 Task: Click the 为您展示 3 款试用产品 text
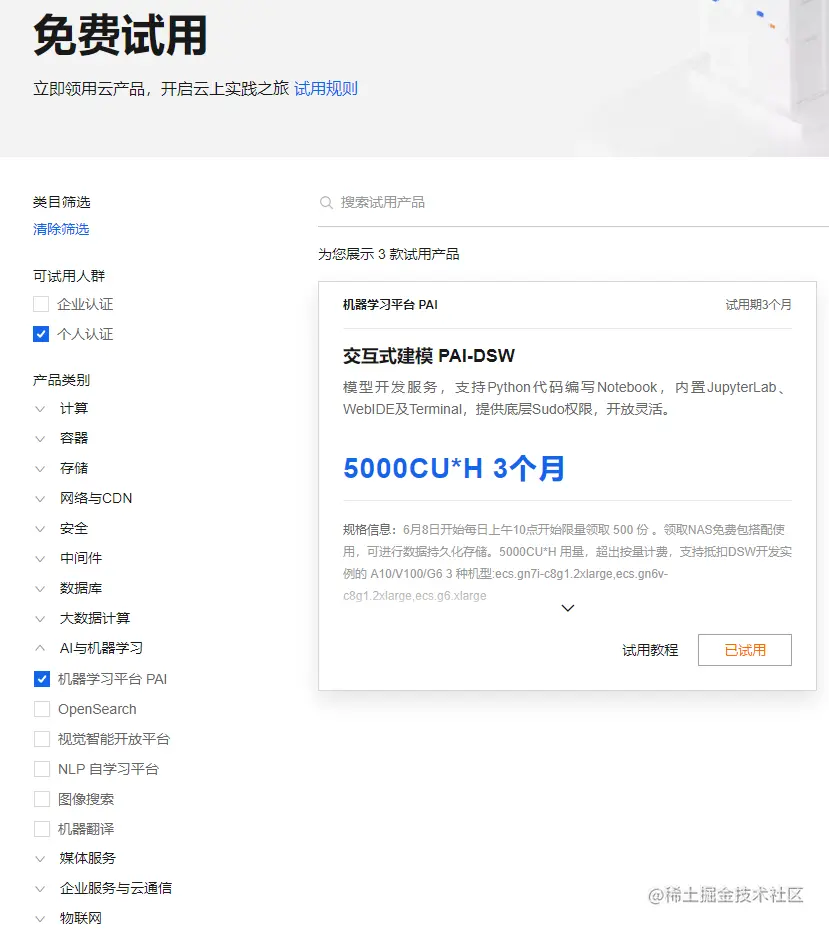tap(388, 254)
